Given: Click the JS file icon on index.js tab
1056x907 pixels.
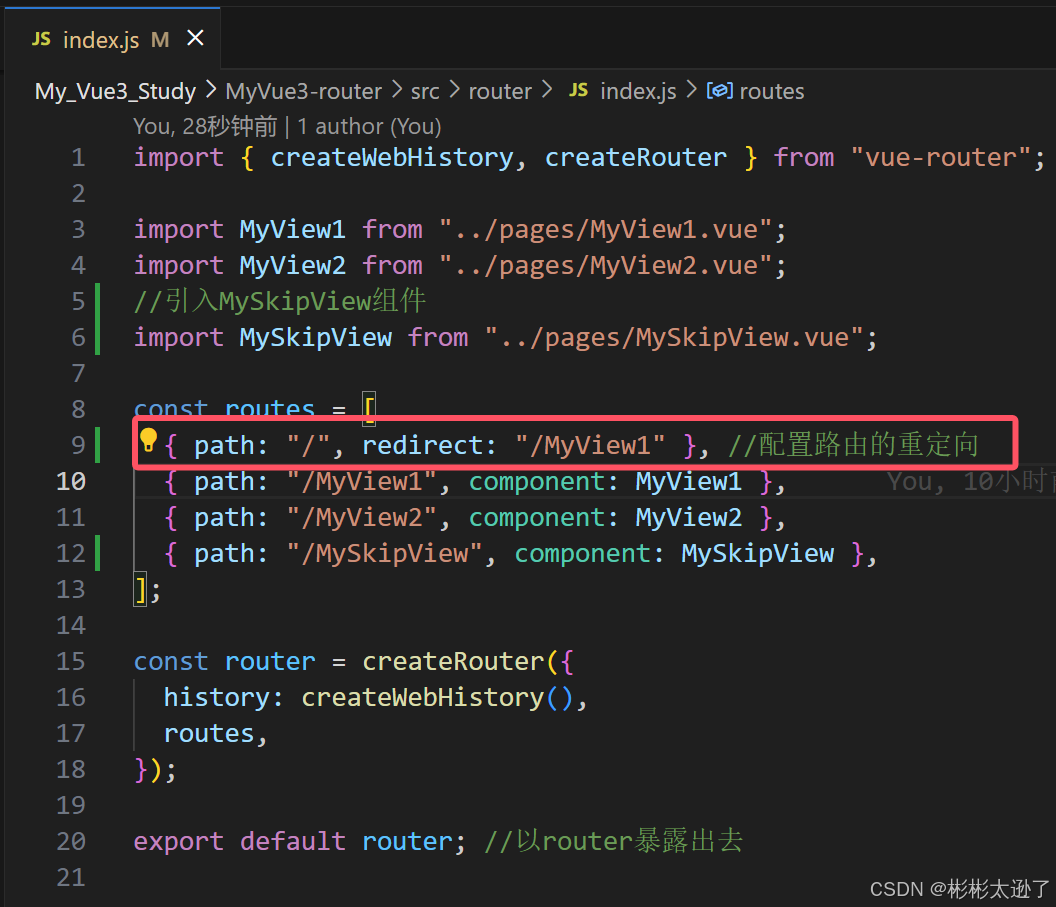Looking at the screenshot, I should click(41, 39).
